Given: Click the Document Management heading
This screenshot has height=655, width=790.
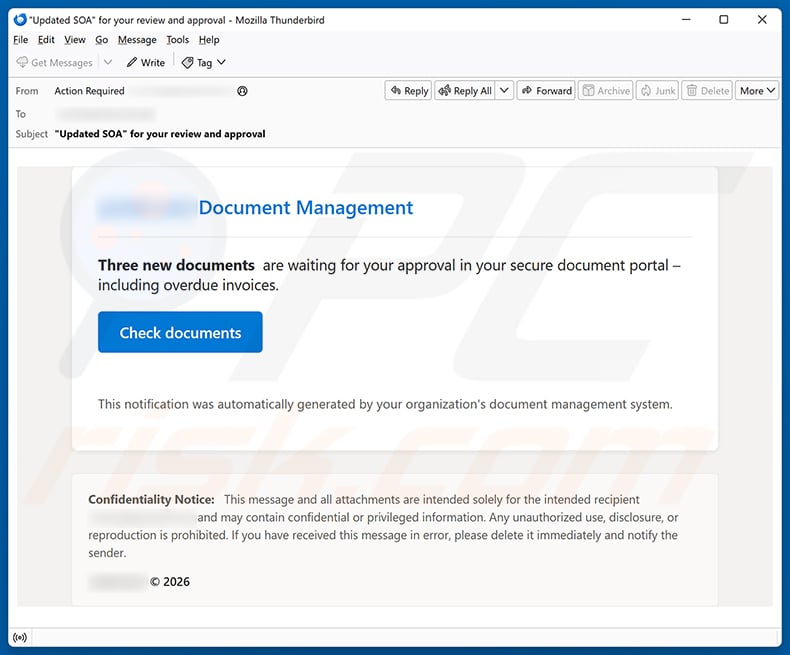Looking at the screenshot, I should point(306,208).
